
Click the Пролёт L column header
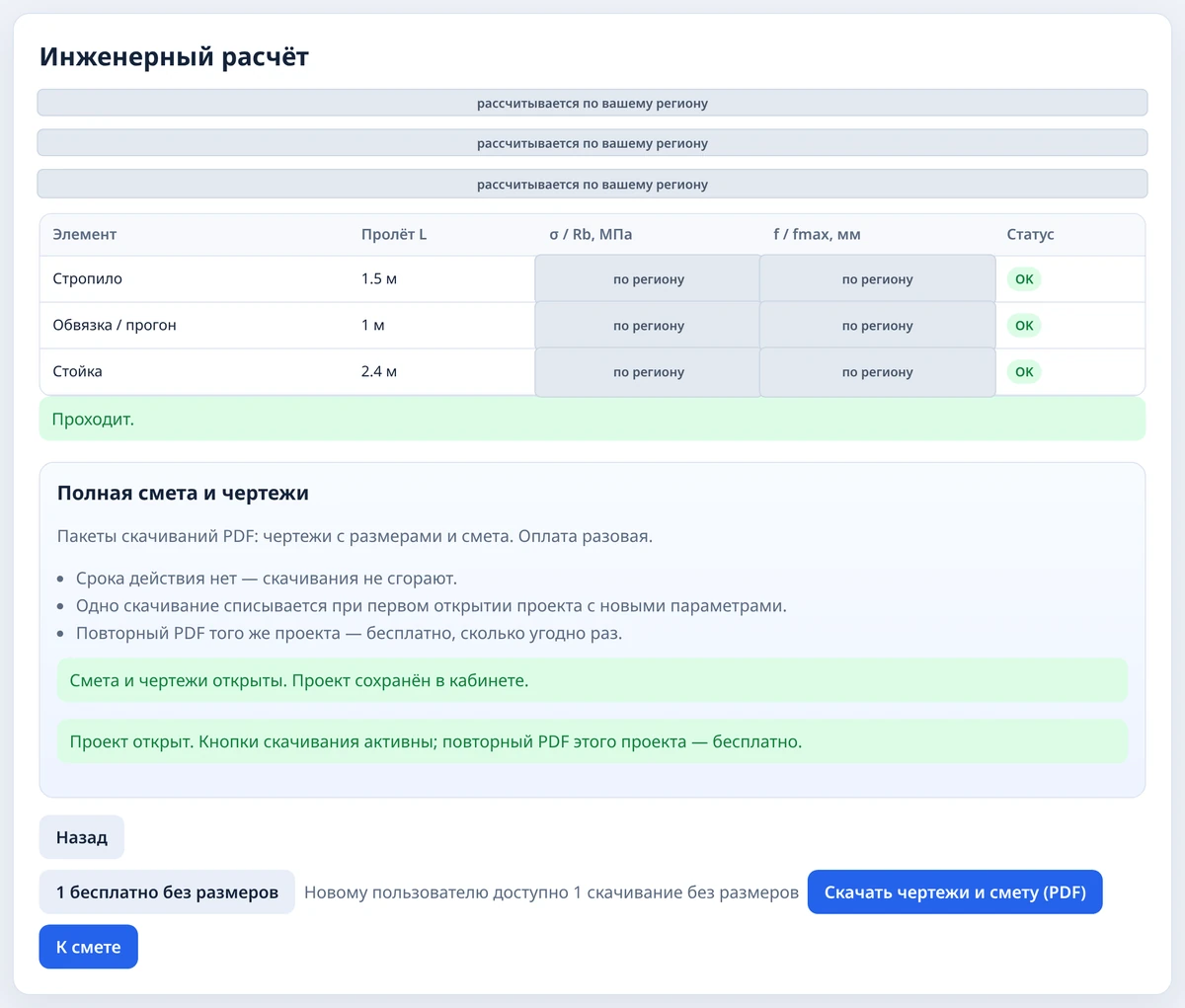(394, 235)
